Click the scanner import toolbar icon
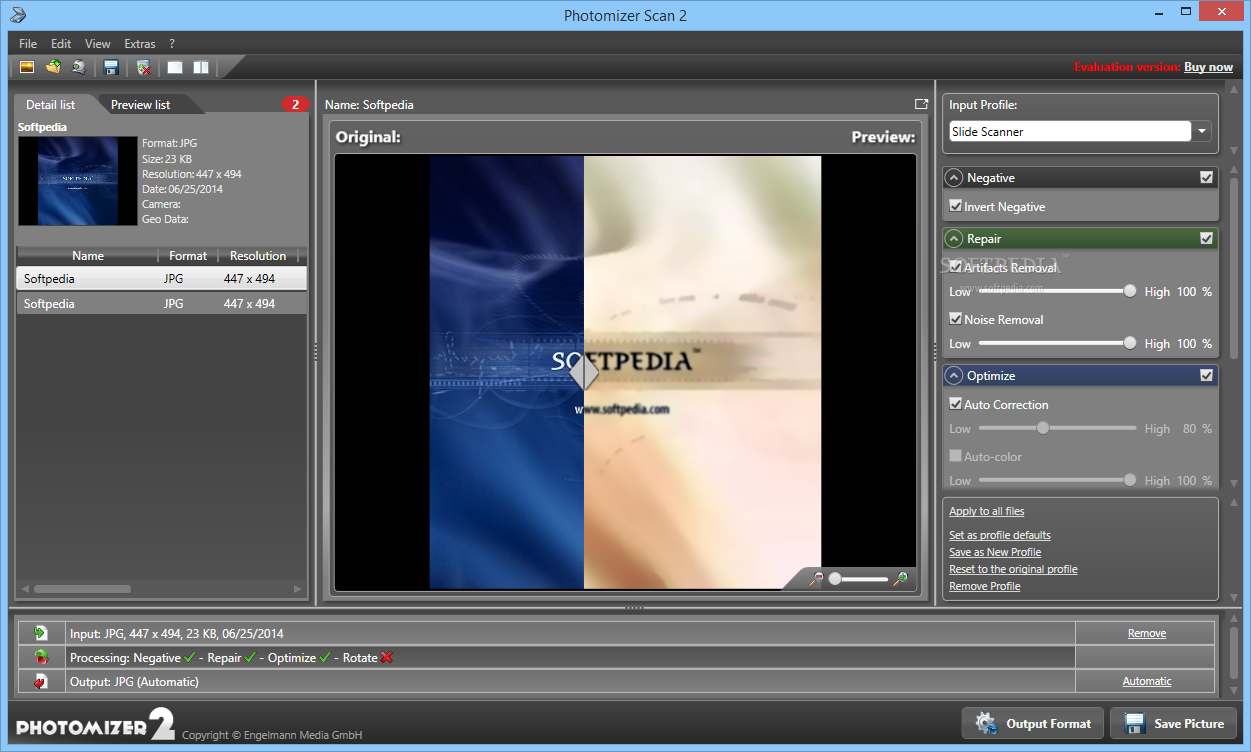Screen dimensions: 1251x752 [78, 67]
